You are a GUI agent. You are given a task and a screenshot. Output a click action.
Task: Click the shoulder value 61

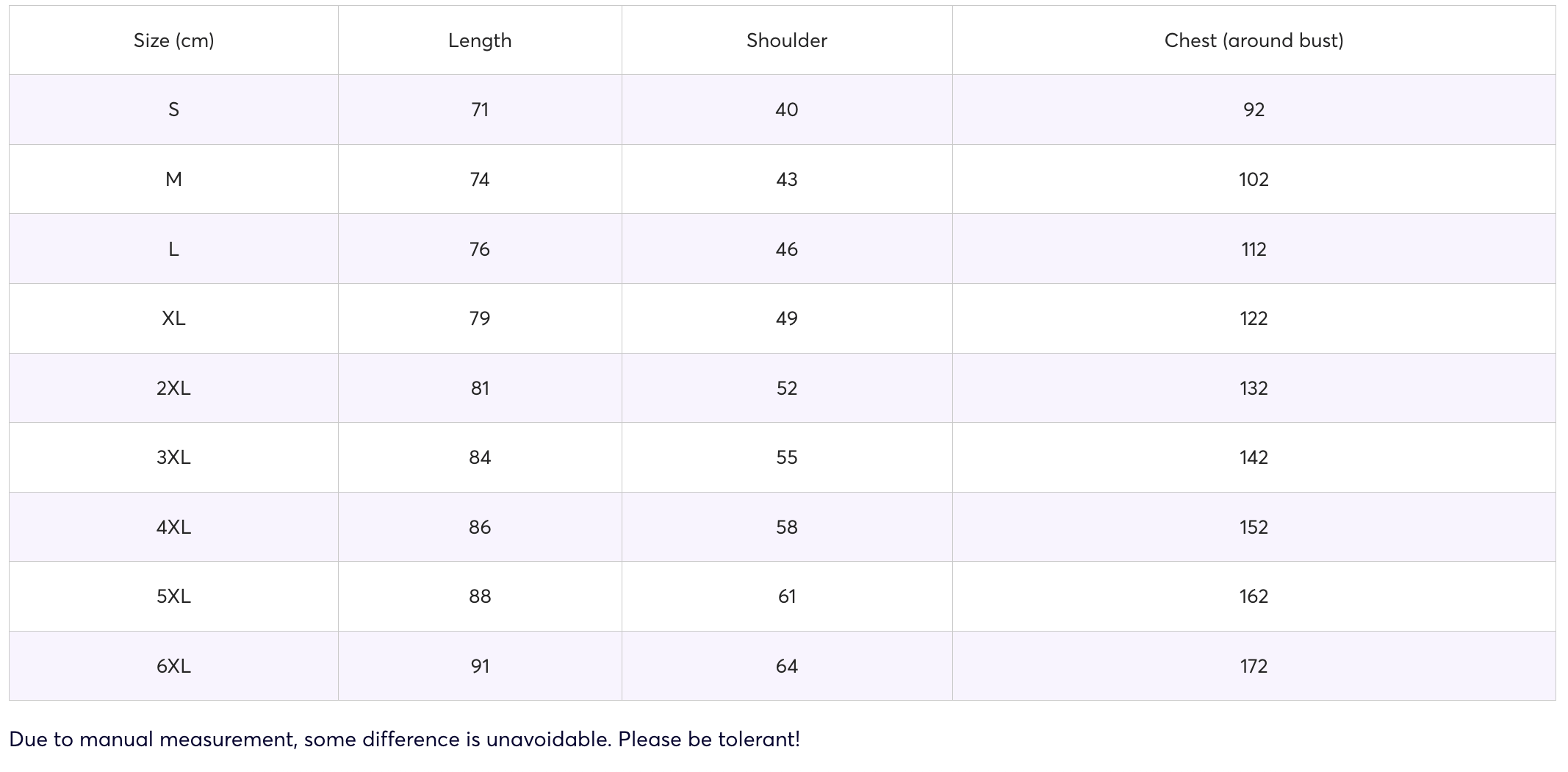pyautogui.click(x=786, y=596)
